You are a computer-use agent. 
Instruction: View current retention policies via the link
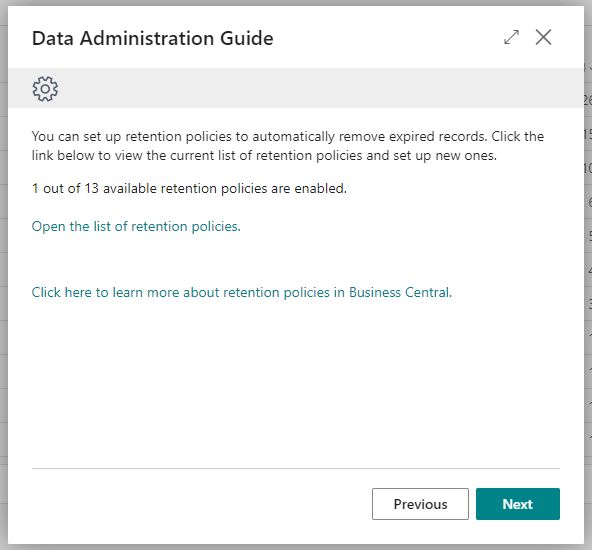[x=136, y=226]
